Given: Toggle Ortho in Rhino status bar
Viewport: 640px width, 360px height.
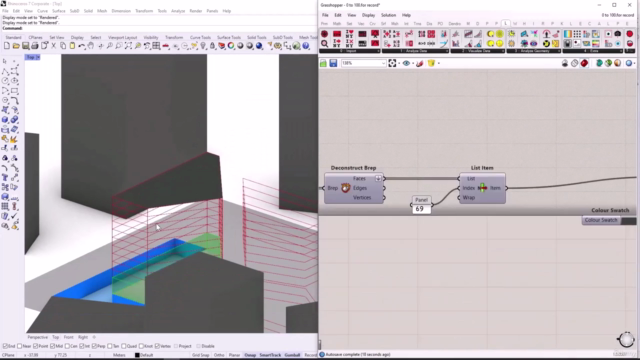Looking at the screenshot, I should (x=219, y=355).
